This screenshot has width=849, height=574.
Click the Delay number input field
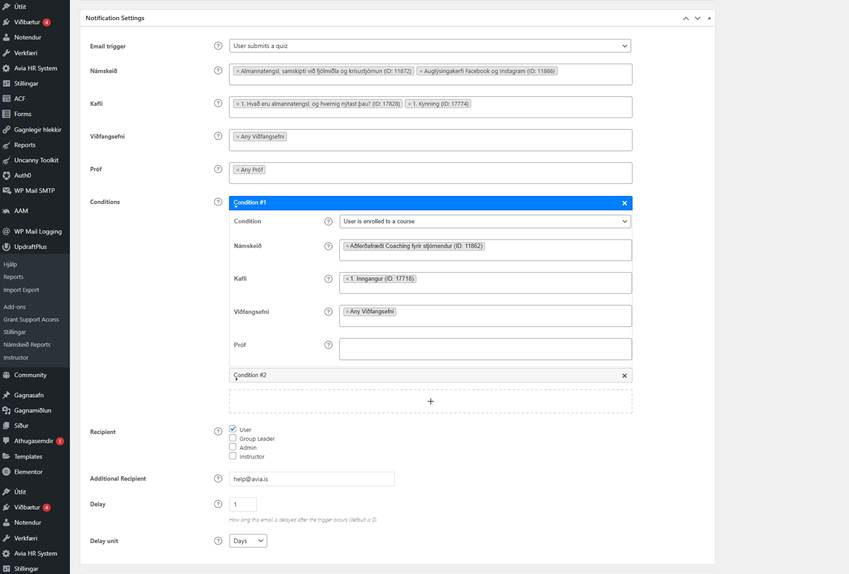pyautogui.click(x=242, y=505)
